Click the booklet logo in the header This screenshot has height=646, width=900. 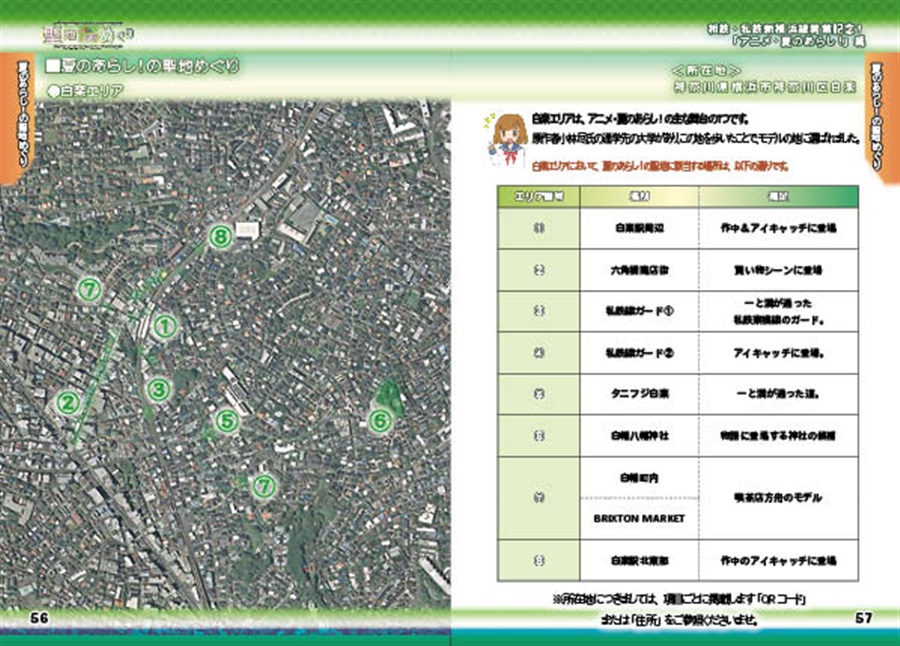[89, 34]
